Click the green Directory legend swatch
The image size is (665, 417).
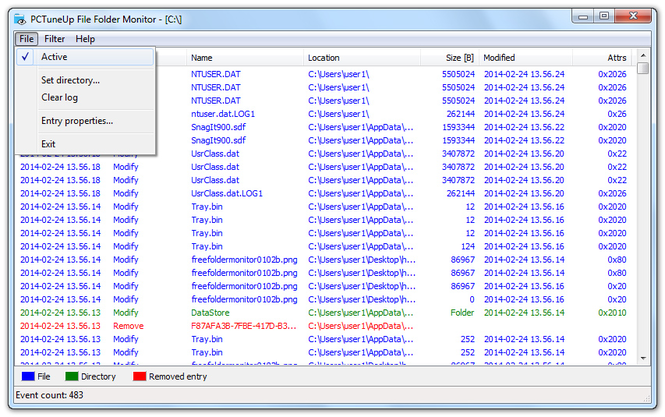(72, 377)
